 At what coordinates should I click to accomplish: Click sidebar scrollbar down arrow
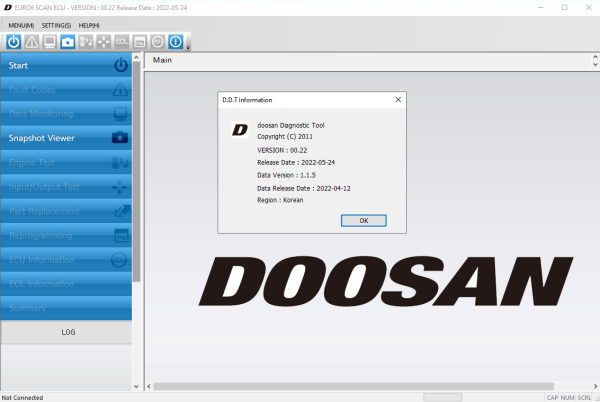(x=136, y=386)
